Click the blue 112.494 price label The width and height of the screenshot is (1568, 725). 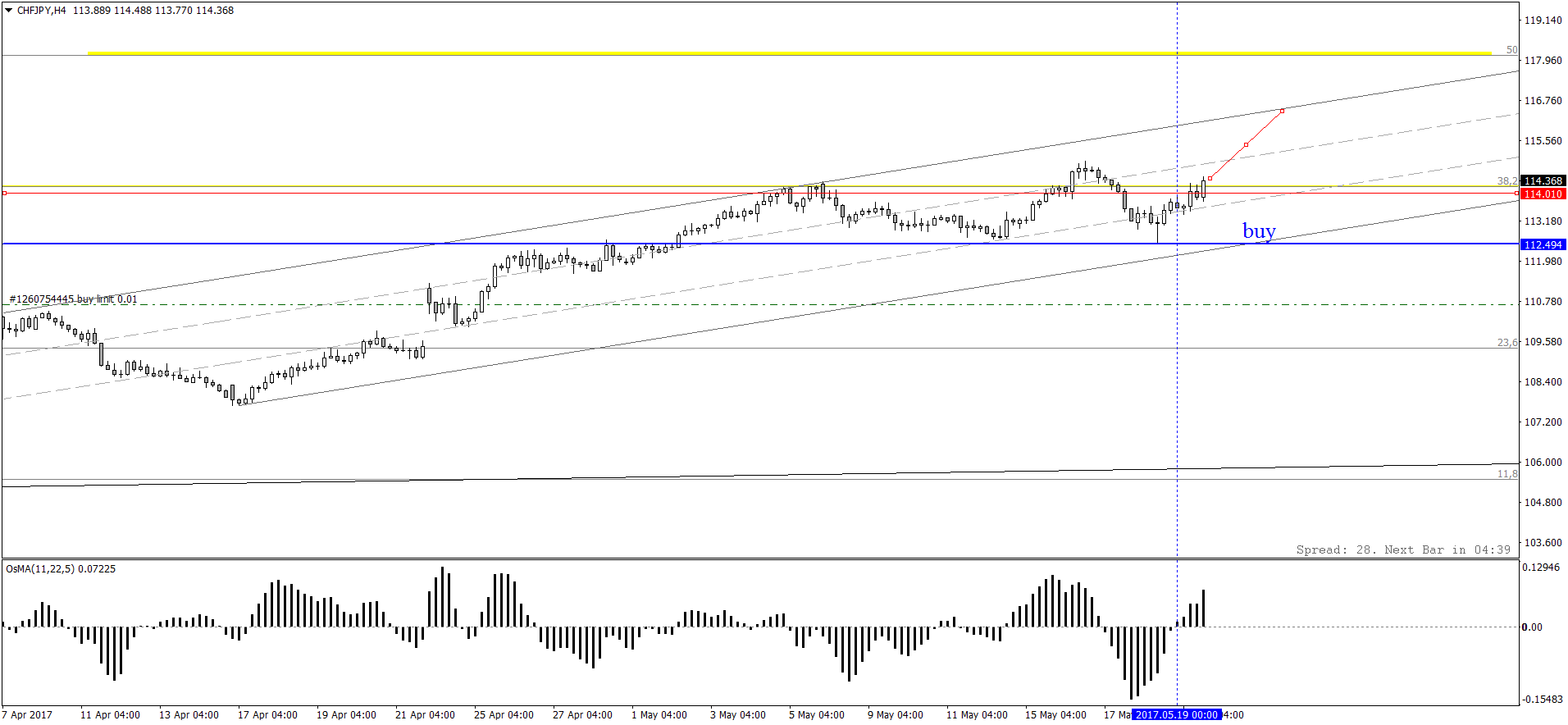point(1543,244)
